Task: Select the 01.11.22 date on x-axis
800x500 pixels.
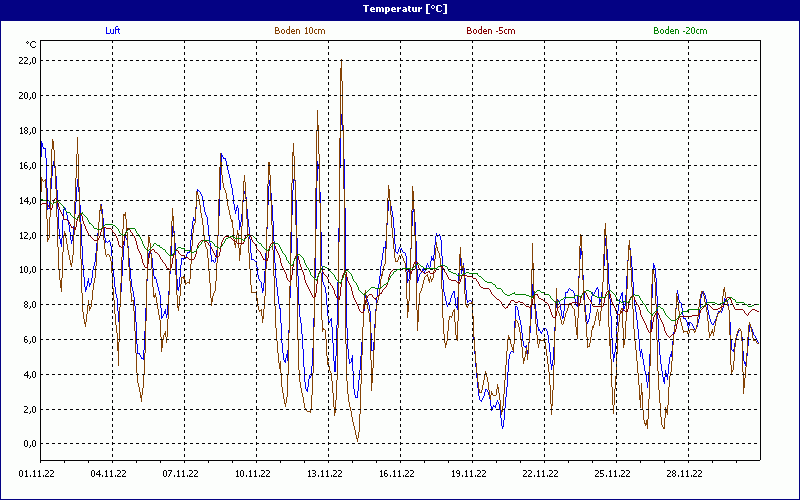Action: [x=36, y=475]
